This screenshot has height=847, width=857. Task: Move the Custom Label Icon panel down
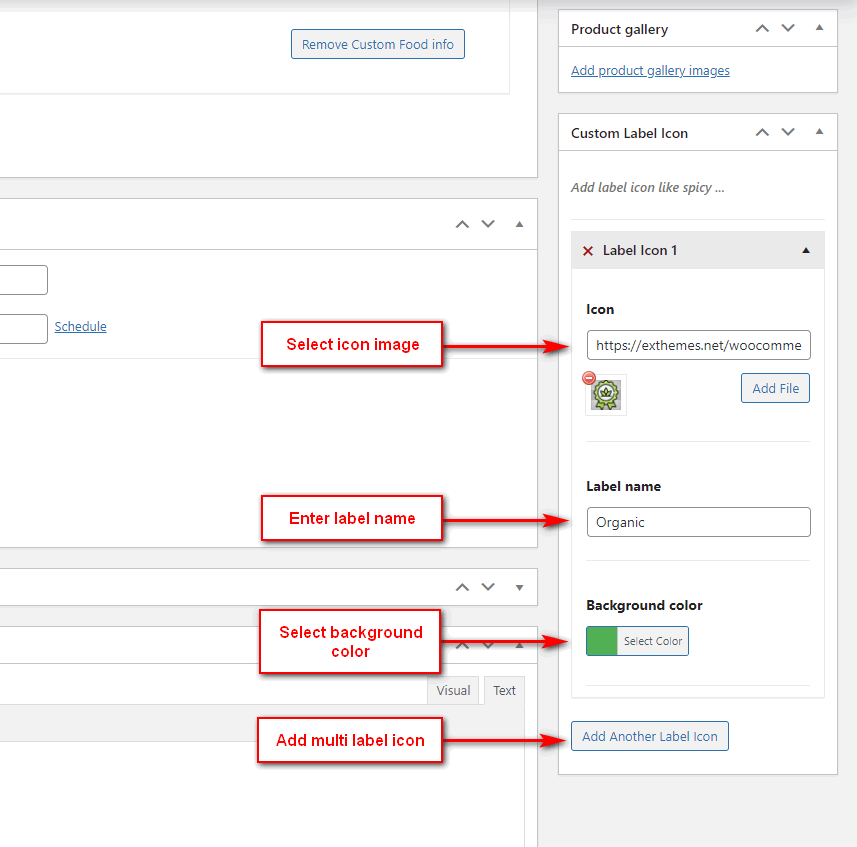(x=788, y=133)
